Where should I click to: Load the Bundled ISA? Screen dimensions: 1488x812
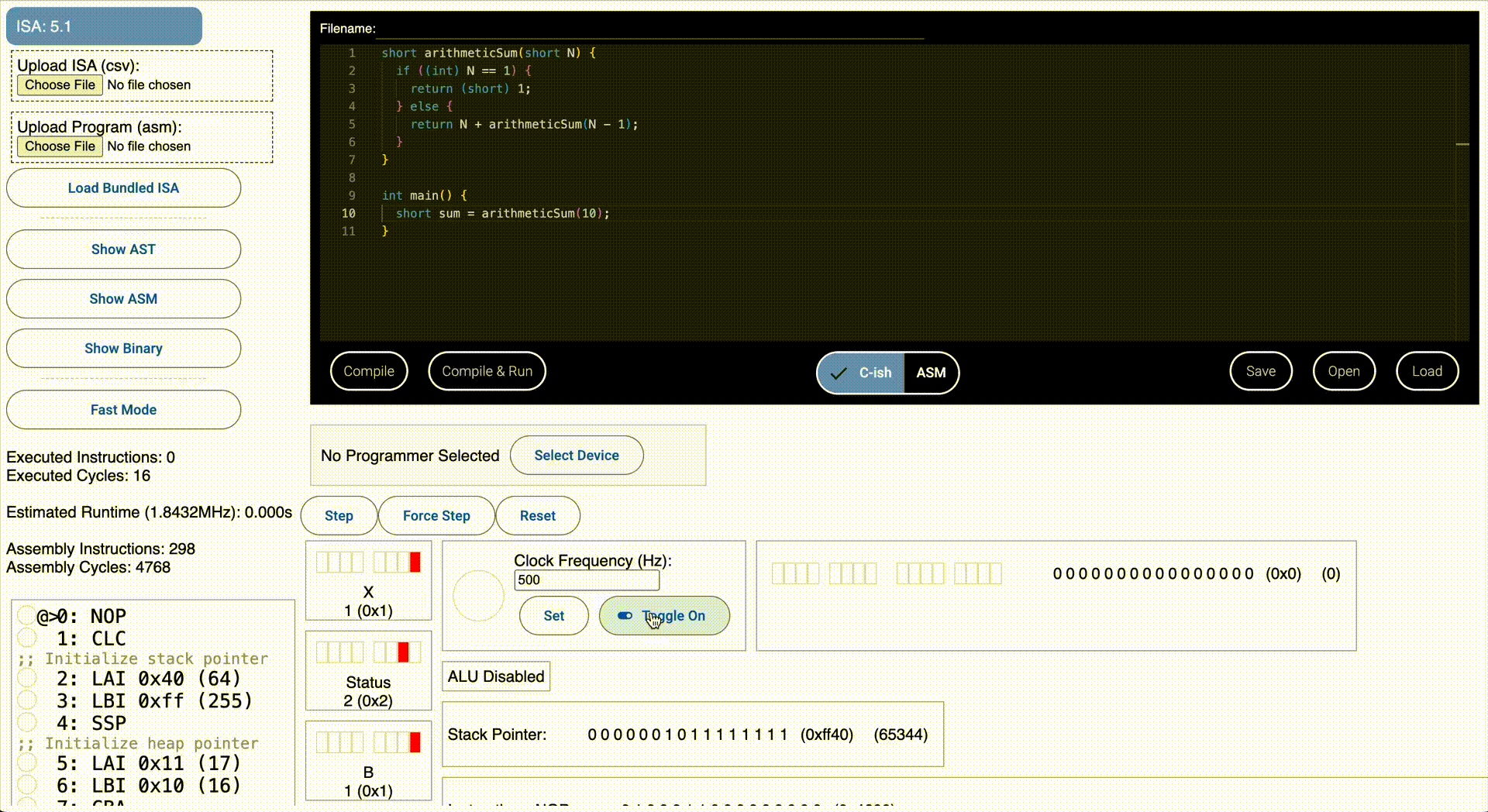(x=123, y=188)
